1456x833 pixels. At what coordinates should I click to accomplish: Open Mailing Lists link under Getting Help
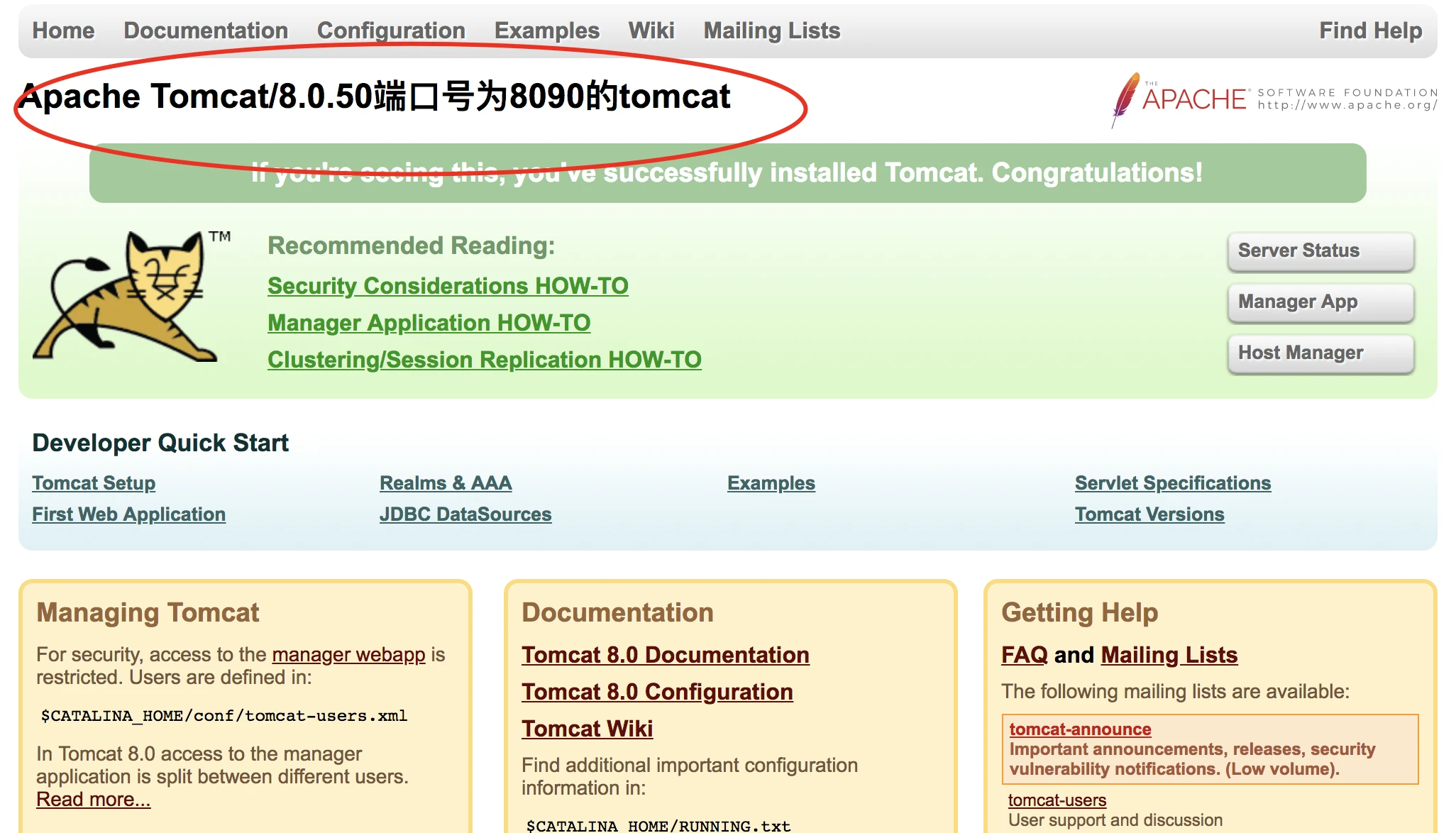point(1169,655)
